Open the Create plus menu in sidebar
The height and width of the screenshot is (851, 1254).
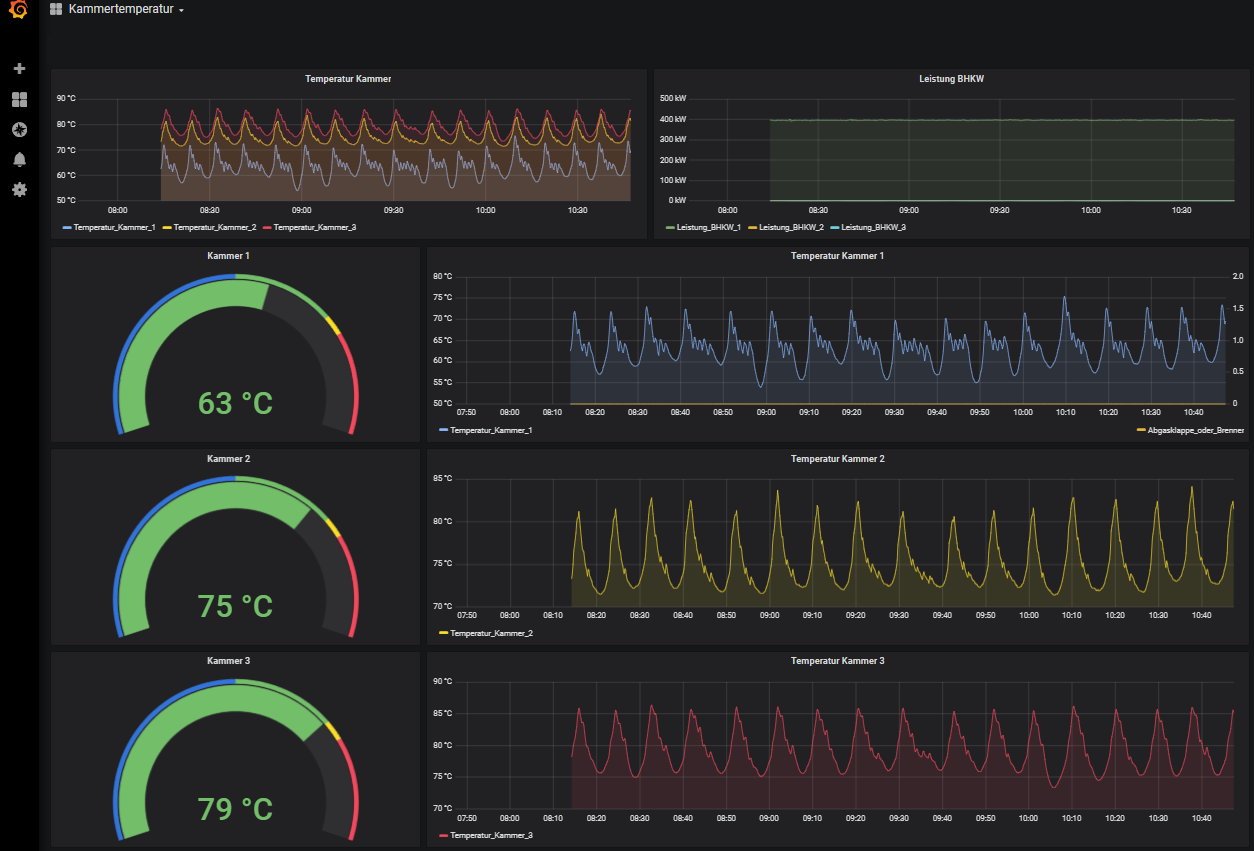pos(19,69)
